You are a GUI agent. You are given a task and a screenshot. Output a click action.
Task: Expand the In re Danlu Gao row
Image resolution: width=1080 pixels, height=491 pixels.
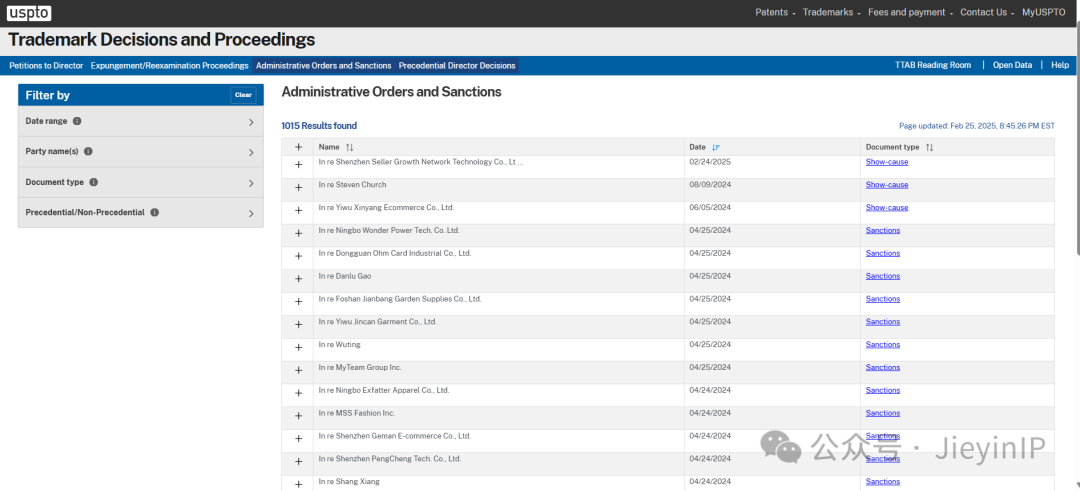pyautogui.click(x=298, y=279)
